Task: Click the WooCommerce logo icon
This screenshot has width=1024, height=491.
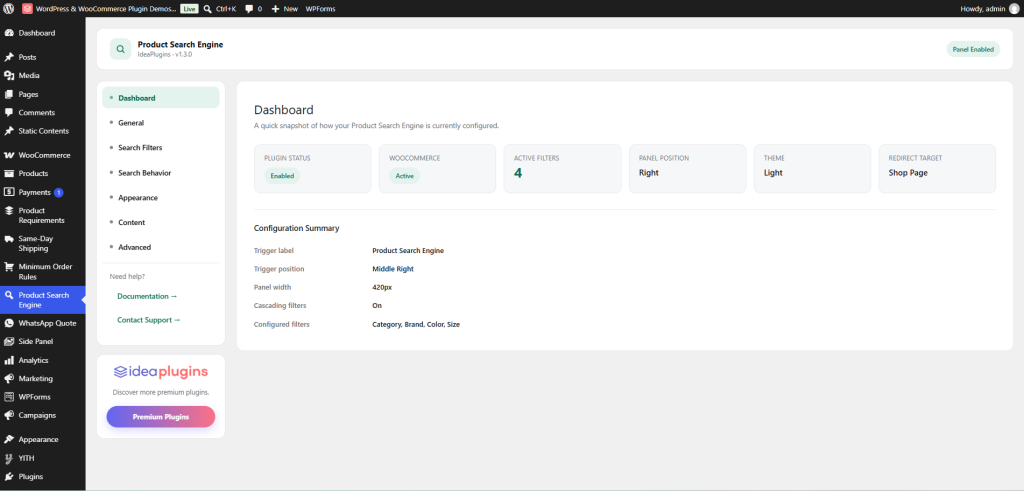Action: pos(9,155)
